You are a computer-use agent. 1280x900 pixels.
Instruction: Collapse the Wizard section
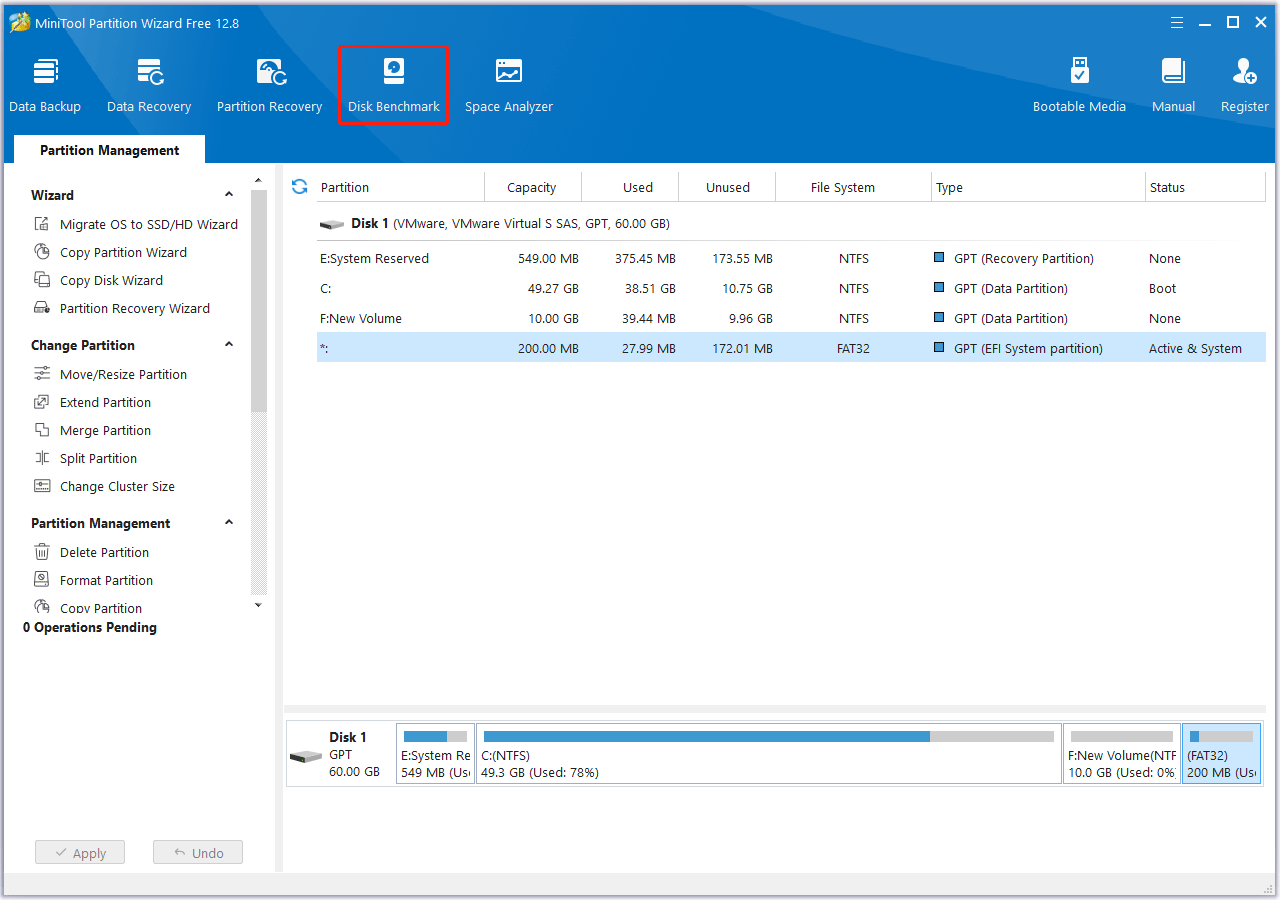point(229,194)
